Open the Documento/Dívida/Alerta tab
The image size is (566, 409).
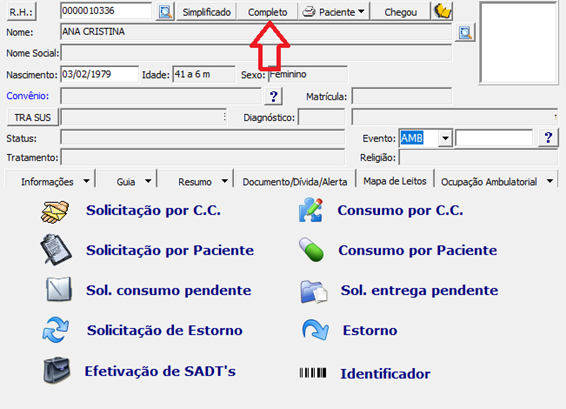pyautogui.click(x=295, y=182)
